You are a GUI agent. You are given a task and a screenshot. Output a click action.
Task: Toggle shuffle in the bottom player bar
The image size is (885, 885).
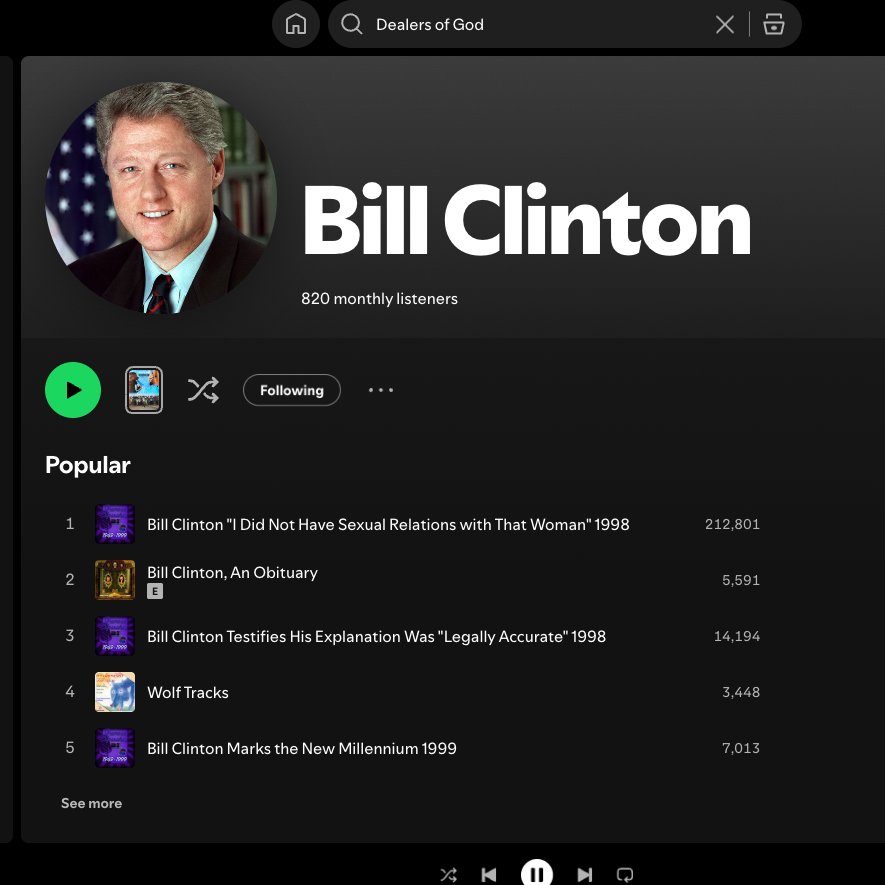449,875
